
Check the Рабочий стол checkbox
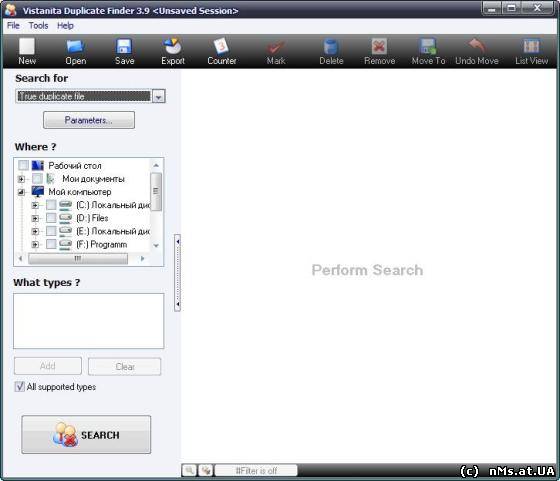(24, 165)
